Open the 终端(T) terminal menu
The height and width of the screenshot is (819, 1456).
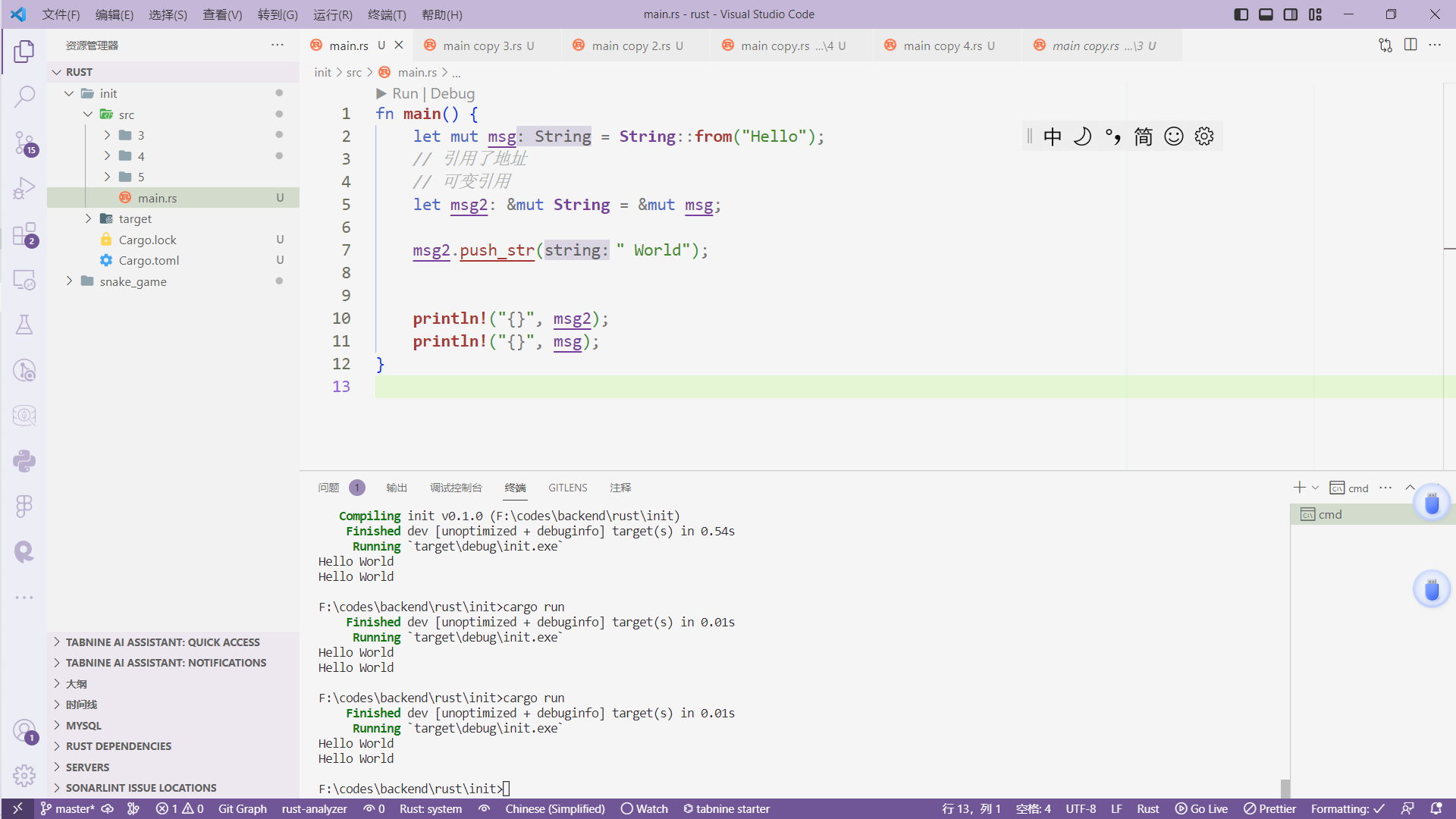[387, 14]
